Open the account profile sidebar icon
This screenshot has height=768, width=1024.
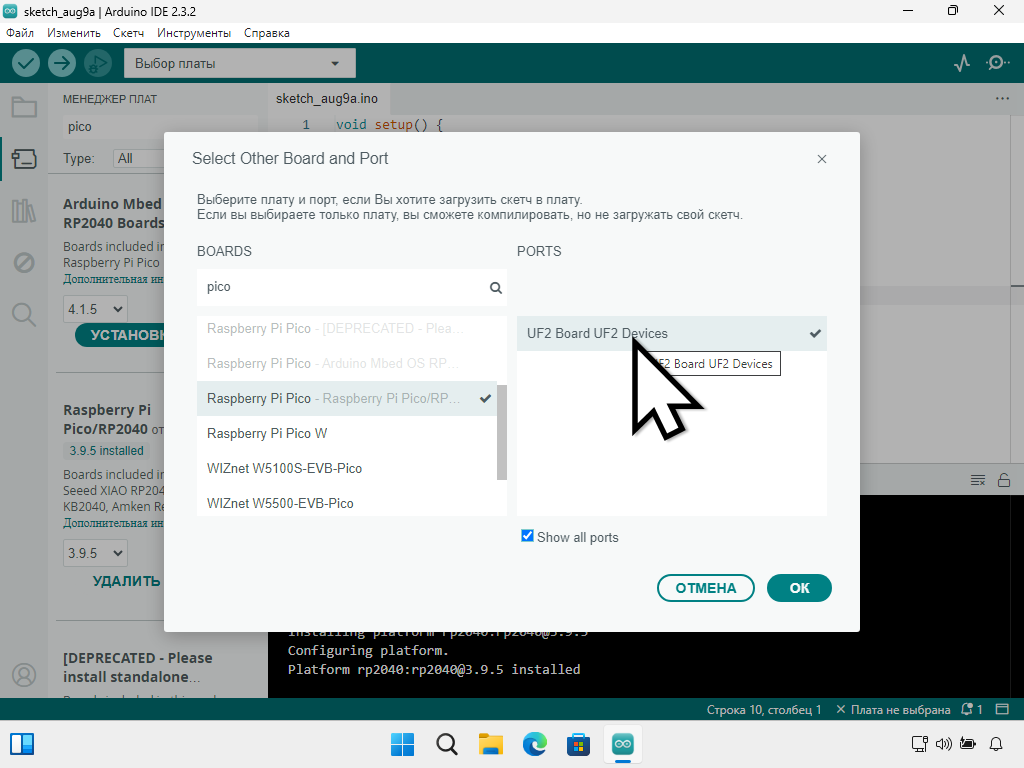(24, 675)
